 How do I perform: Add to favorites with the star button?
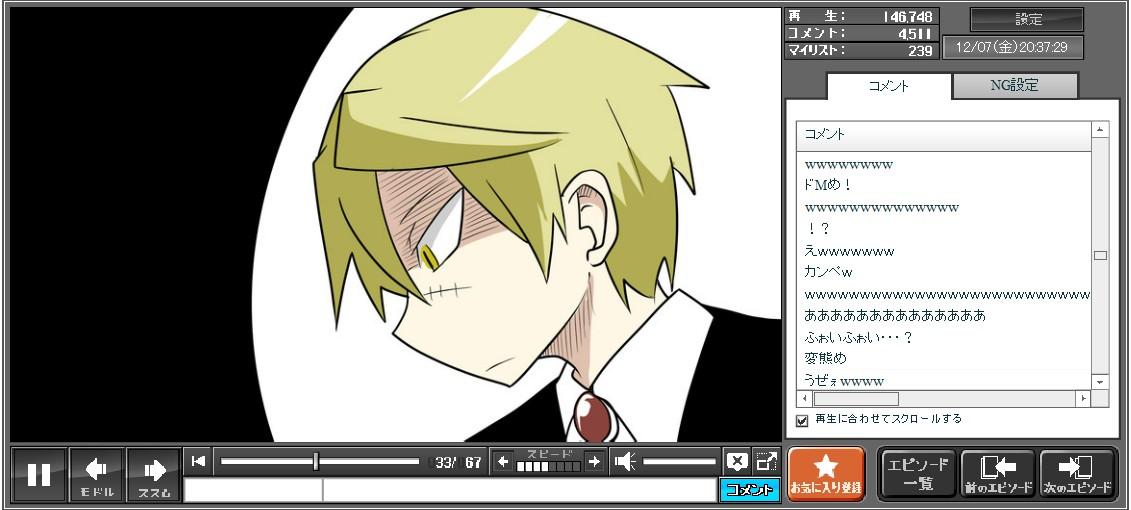pos(825,474)
